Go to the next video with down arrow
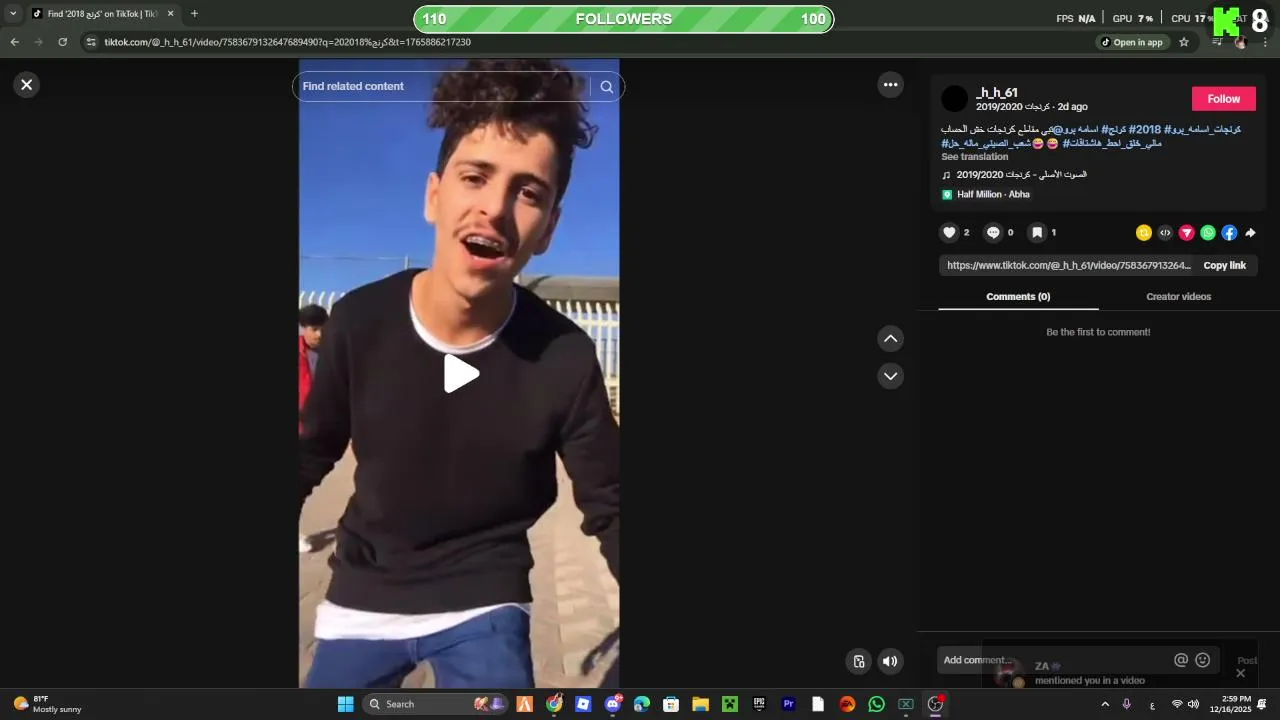Viewport: 1280px width, 720px height. point(890,376)
